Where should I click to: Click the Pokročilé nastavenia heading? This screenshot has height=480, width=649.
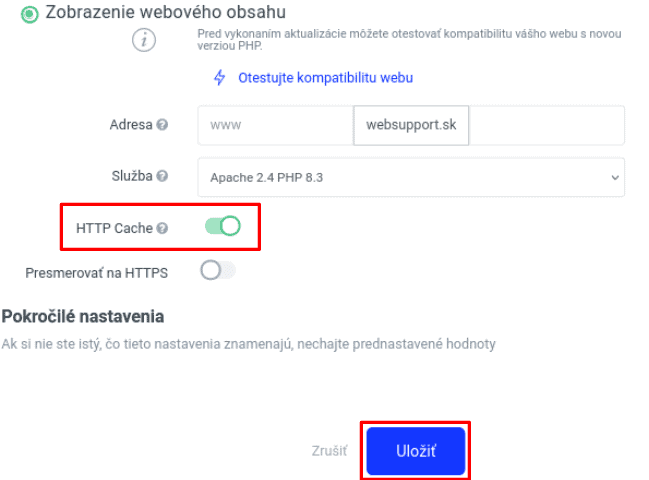pos(83,317)
